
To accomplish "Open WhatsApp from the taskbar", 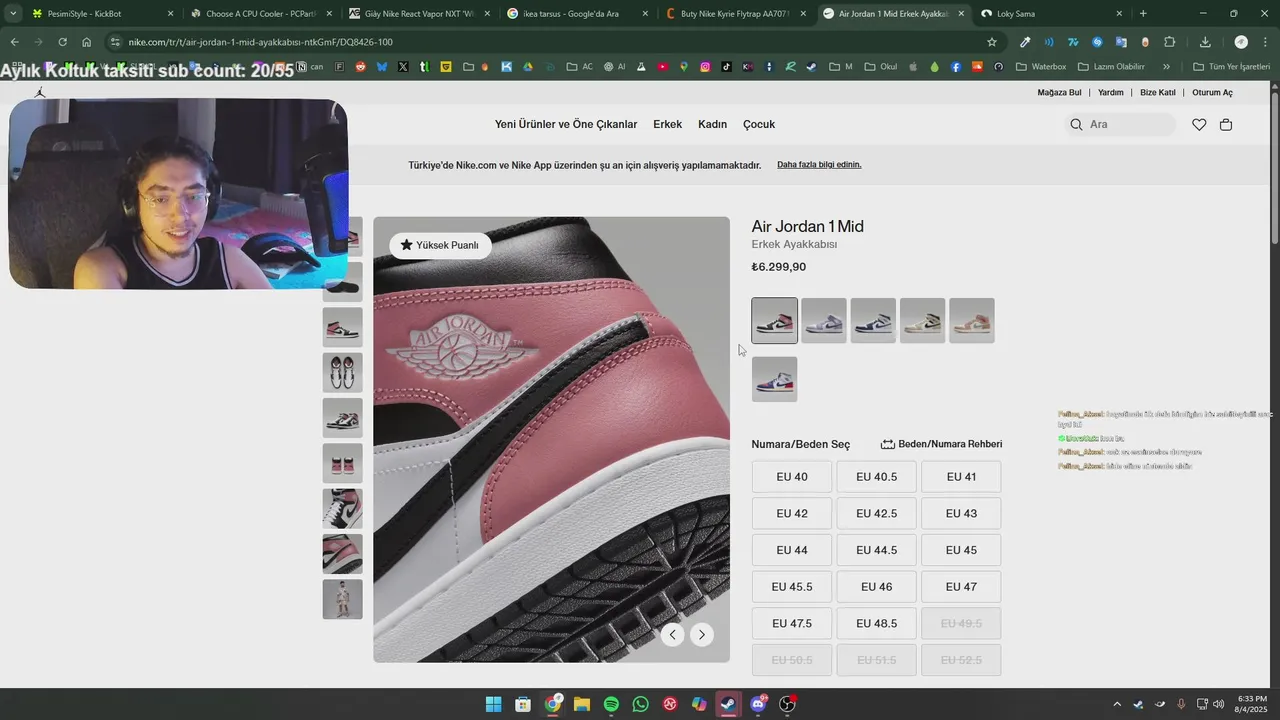I will pos(640,704).
